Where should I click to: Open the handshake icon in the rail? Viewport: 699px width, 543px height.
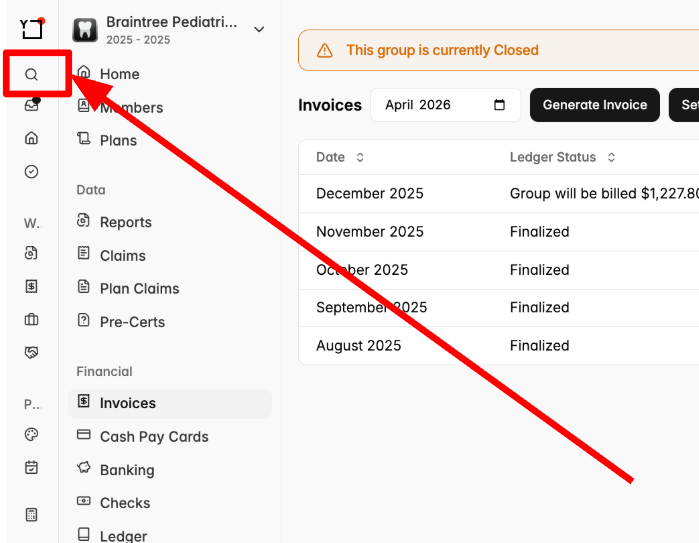tap(31, 352)
